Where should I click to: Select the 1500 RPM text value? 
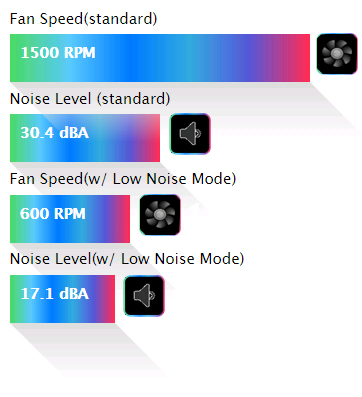point(58,53)
